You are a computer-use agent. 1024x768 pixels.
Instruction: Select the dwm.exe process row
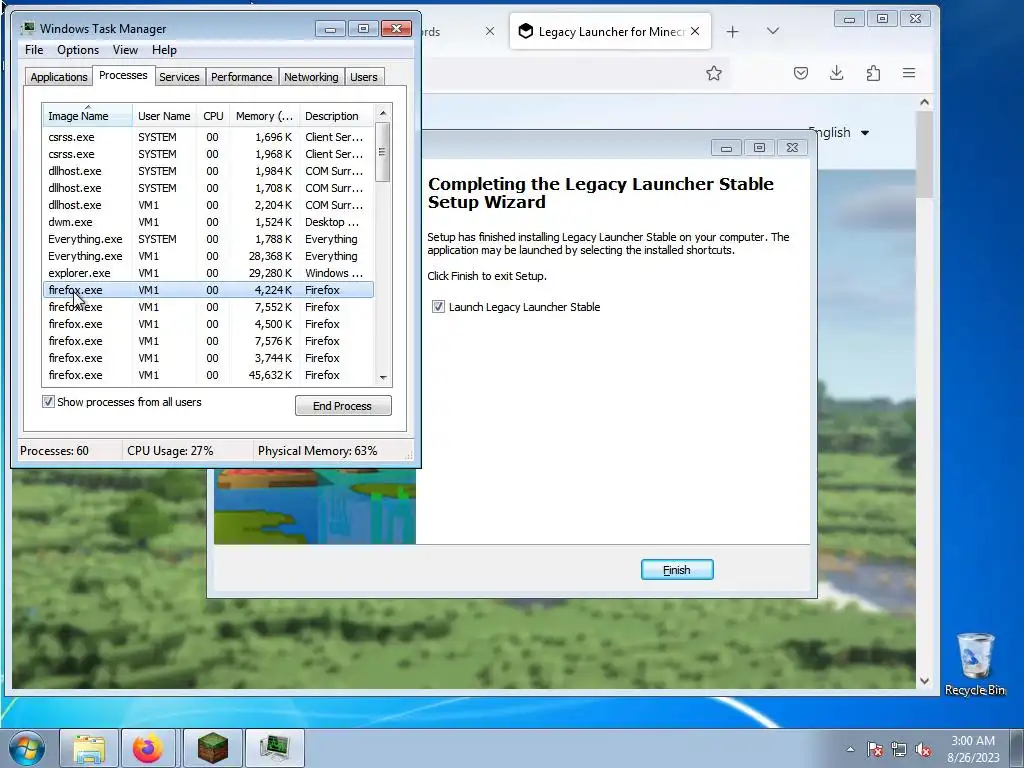point(208,222)
